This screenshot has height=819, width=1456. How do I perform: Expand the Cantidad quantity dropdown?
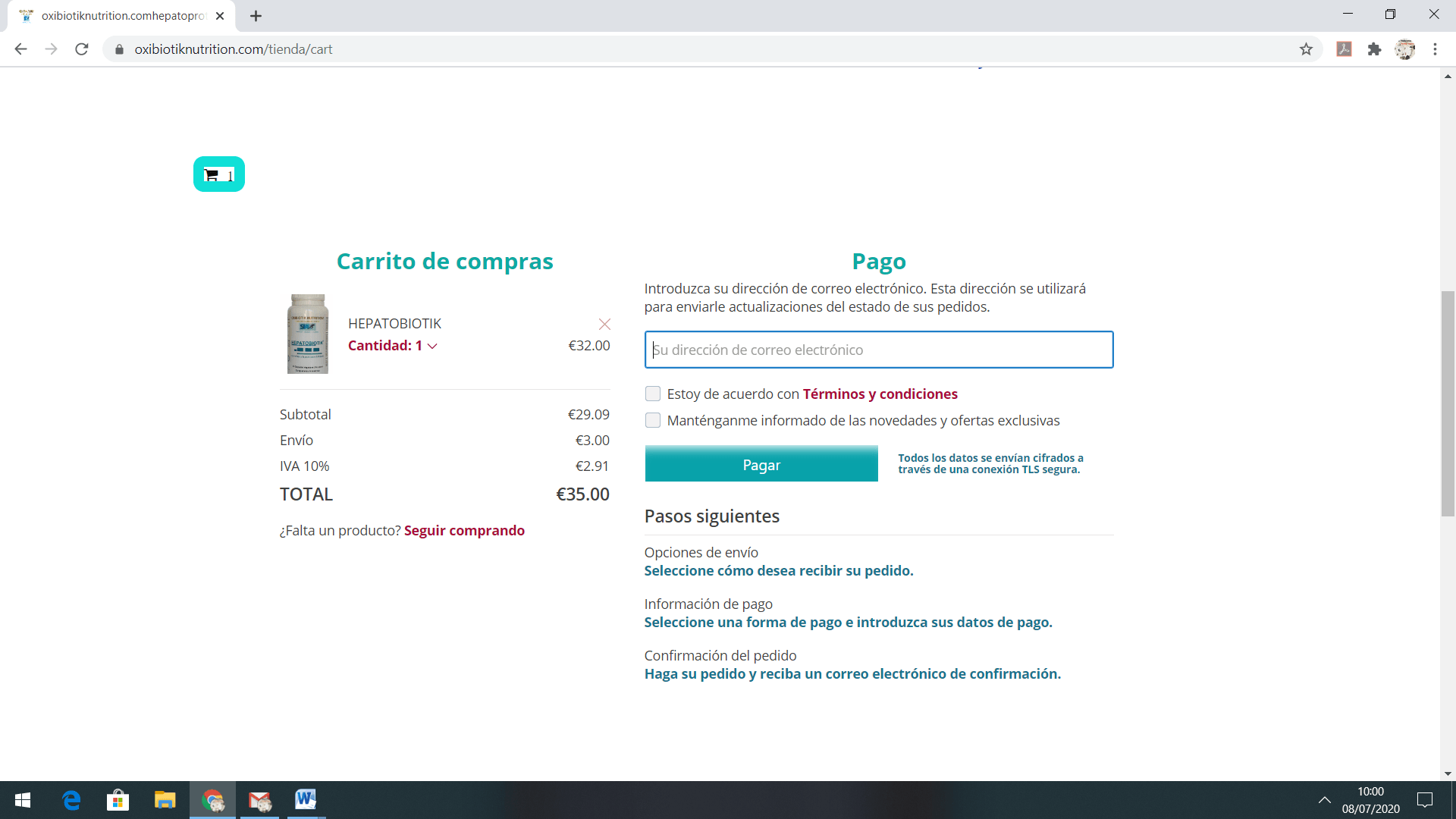click(x=392, y=346)
